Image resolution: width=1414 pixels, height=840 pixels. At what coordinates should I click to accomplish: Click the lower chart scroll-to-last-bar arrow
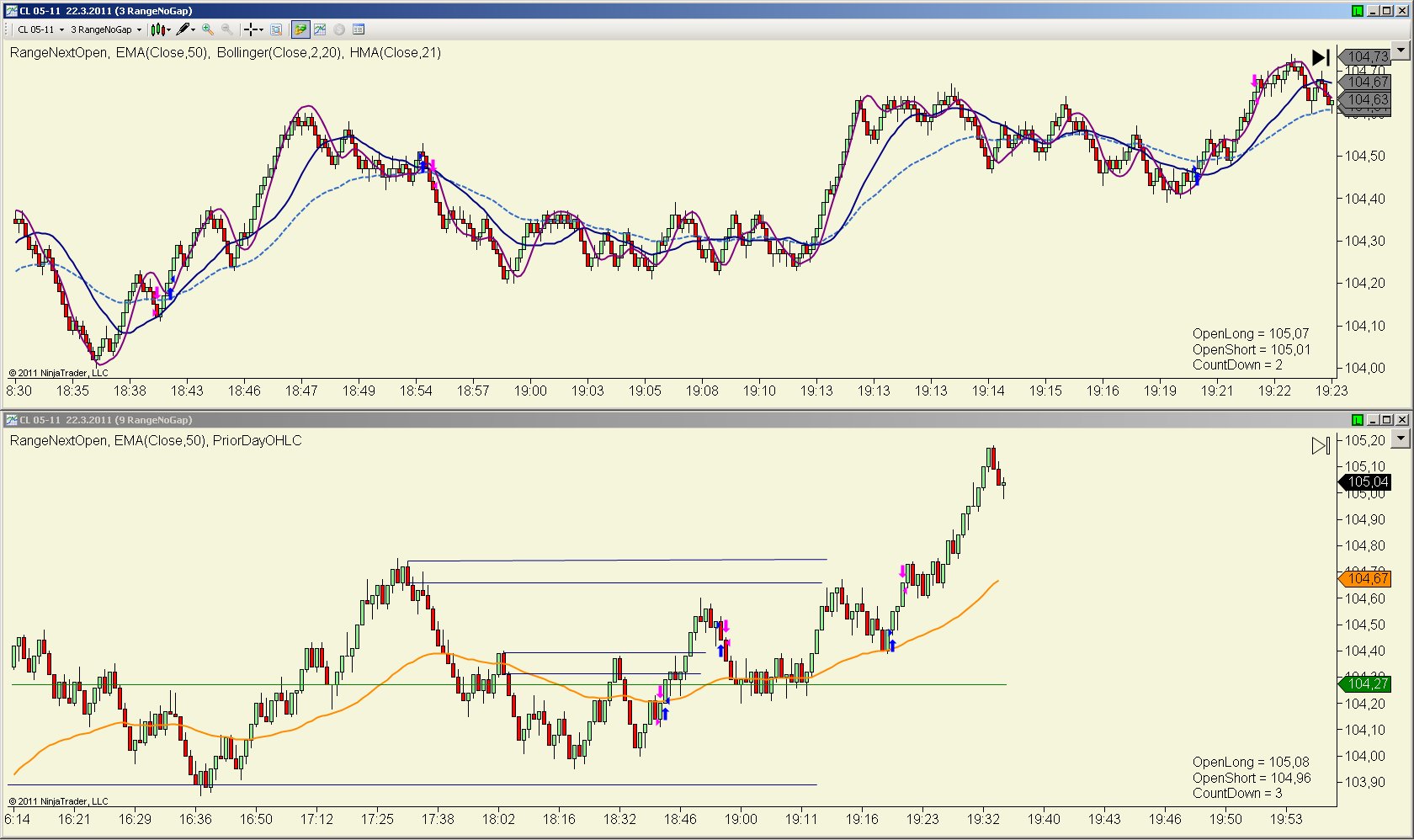click(x=1321, y=445)
